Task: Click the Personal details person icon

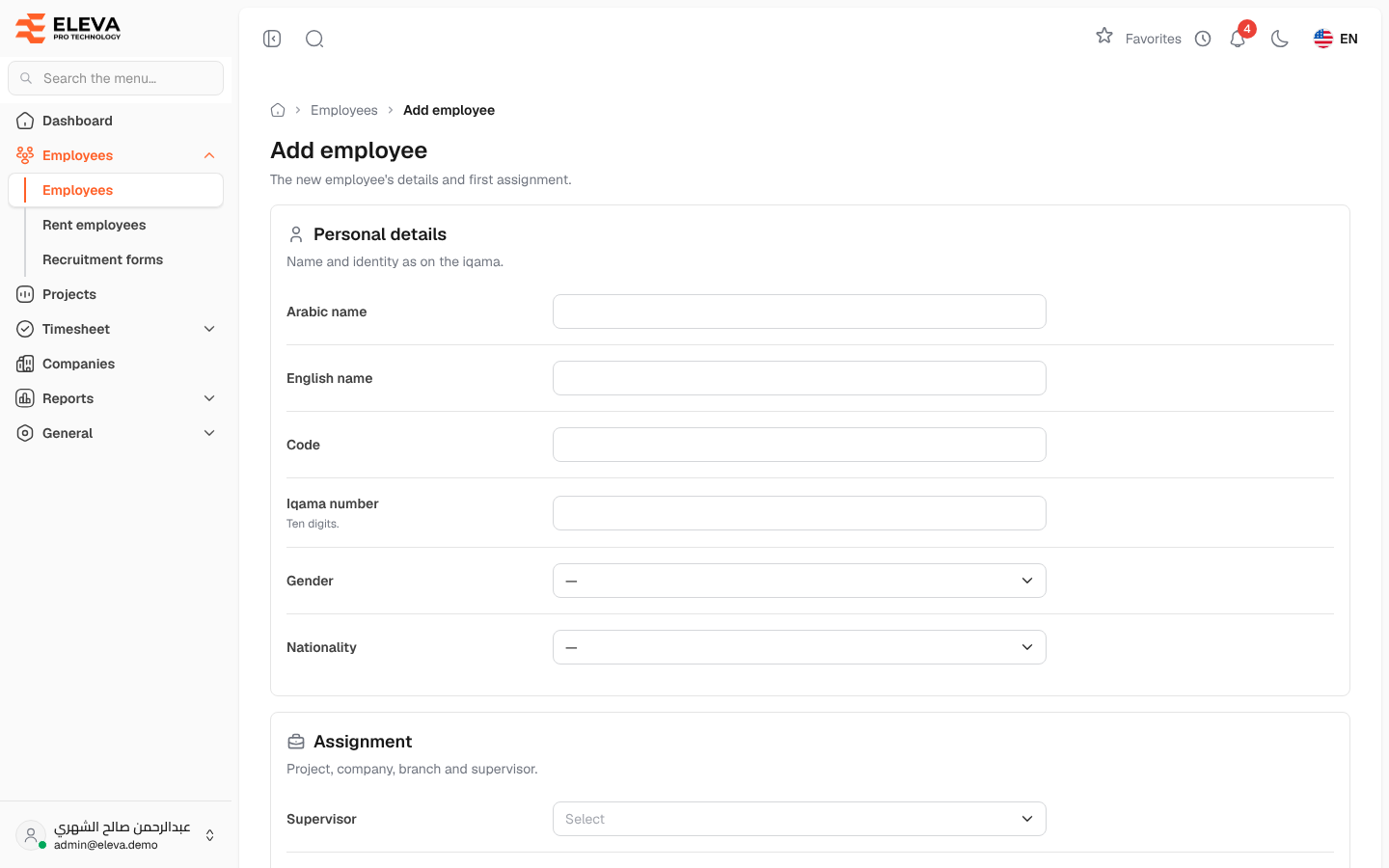Action: coord(296,234)
